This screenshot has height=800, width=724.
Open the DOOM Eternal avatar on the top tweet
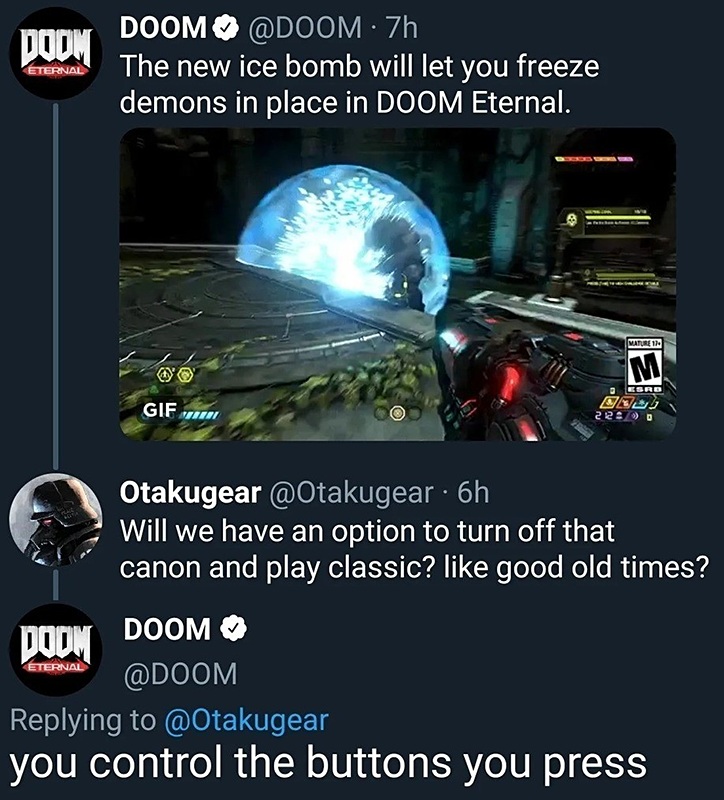(56, 54)
